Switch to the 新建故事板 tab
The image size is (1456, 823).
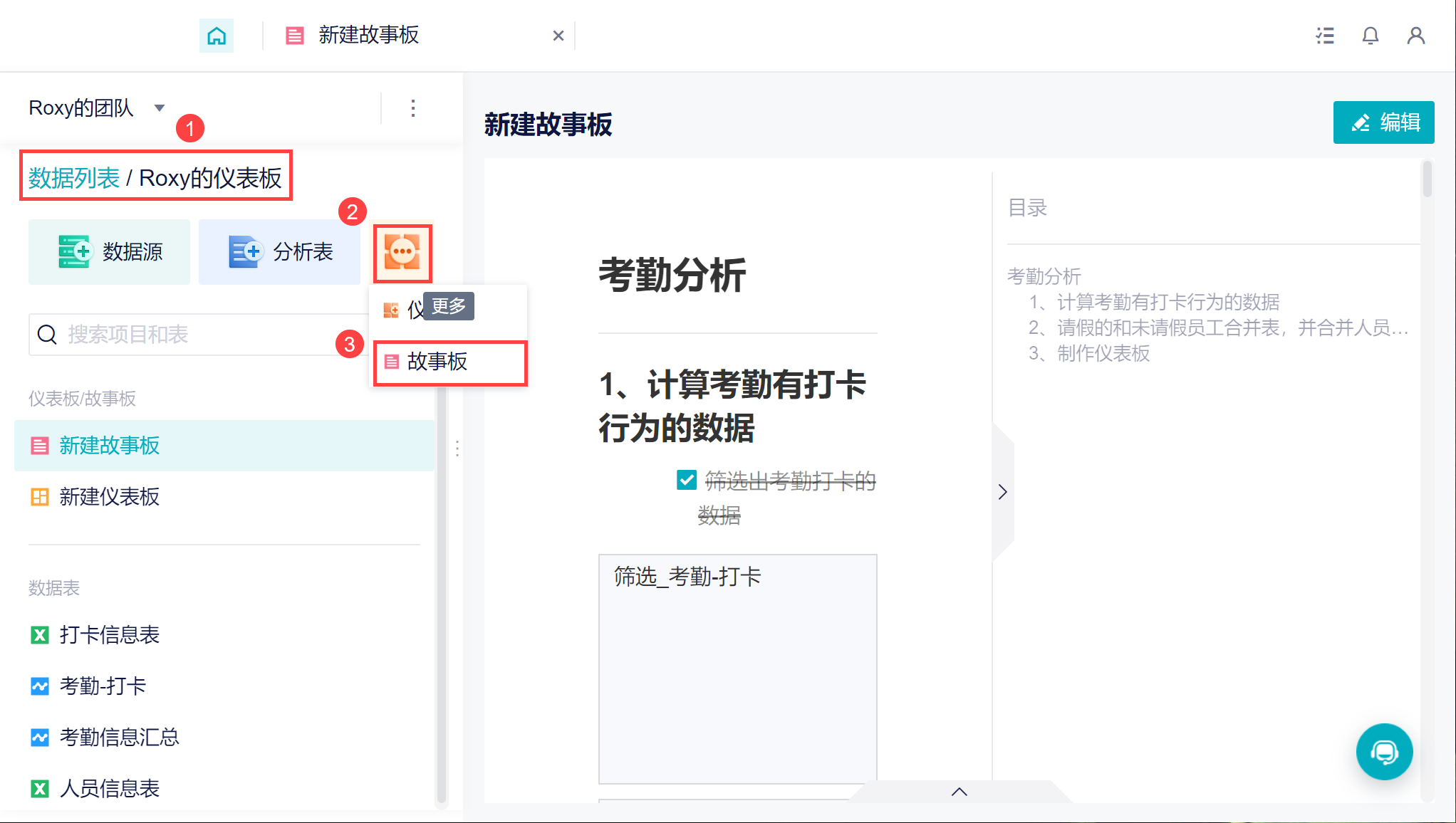click(368, 36)
